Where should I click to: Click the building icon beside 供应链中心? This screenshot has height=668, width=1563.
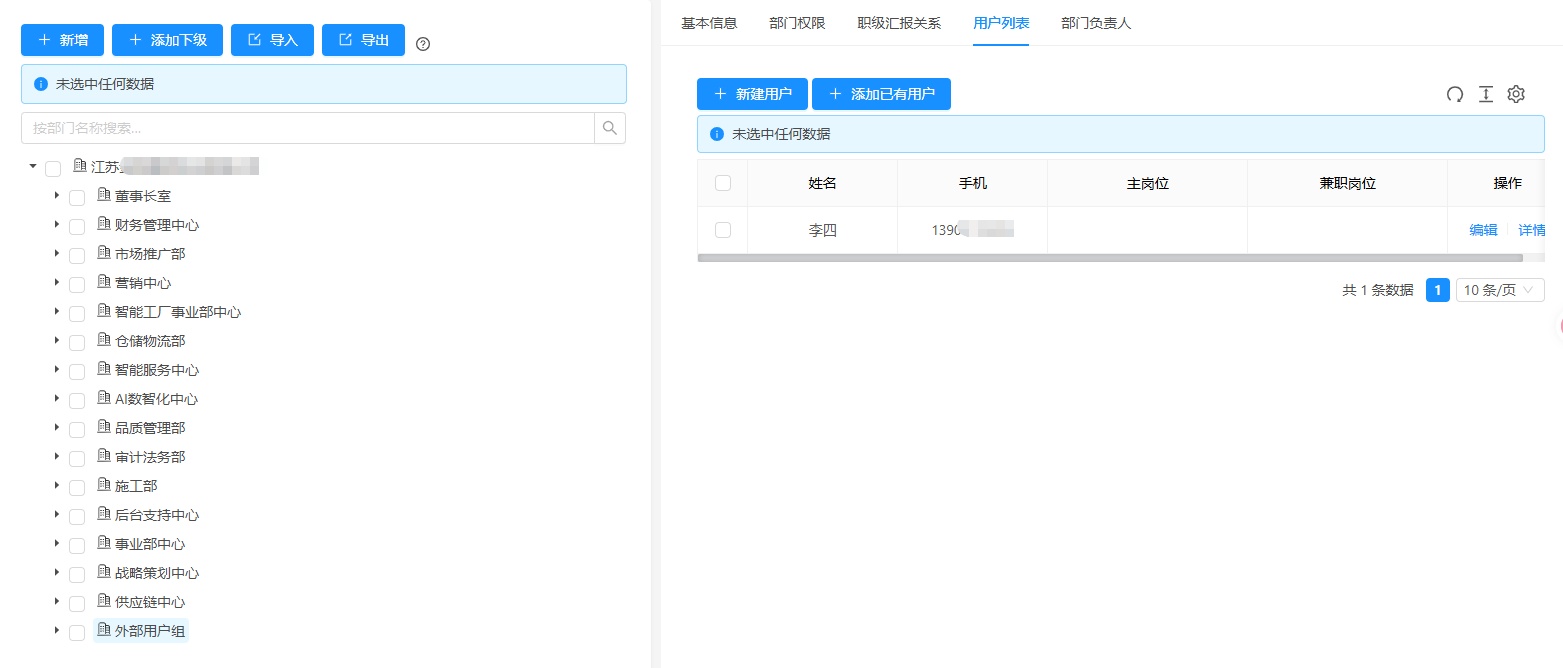coord(103,602)
